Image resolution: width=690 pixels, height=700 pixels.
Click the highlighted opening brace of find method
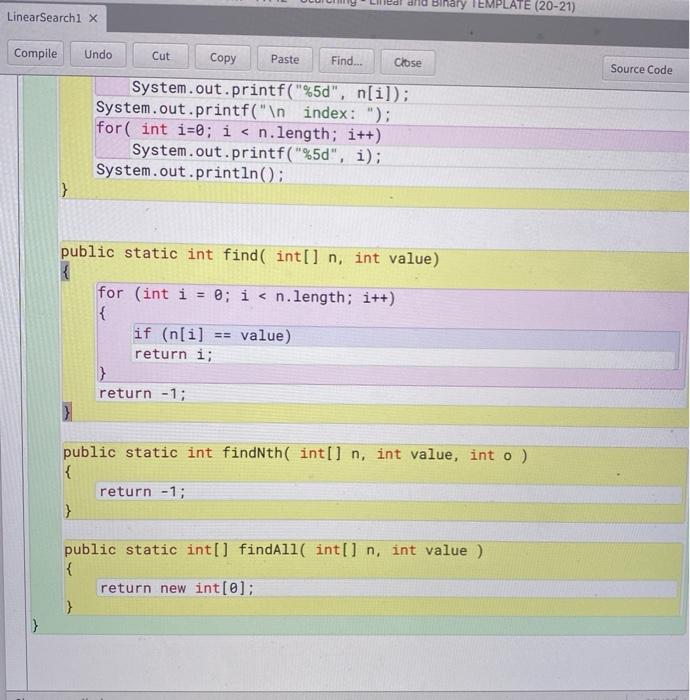(65, 271)
